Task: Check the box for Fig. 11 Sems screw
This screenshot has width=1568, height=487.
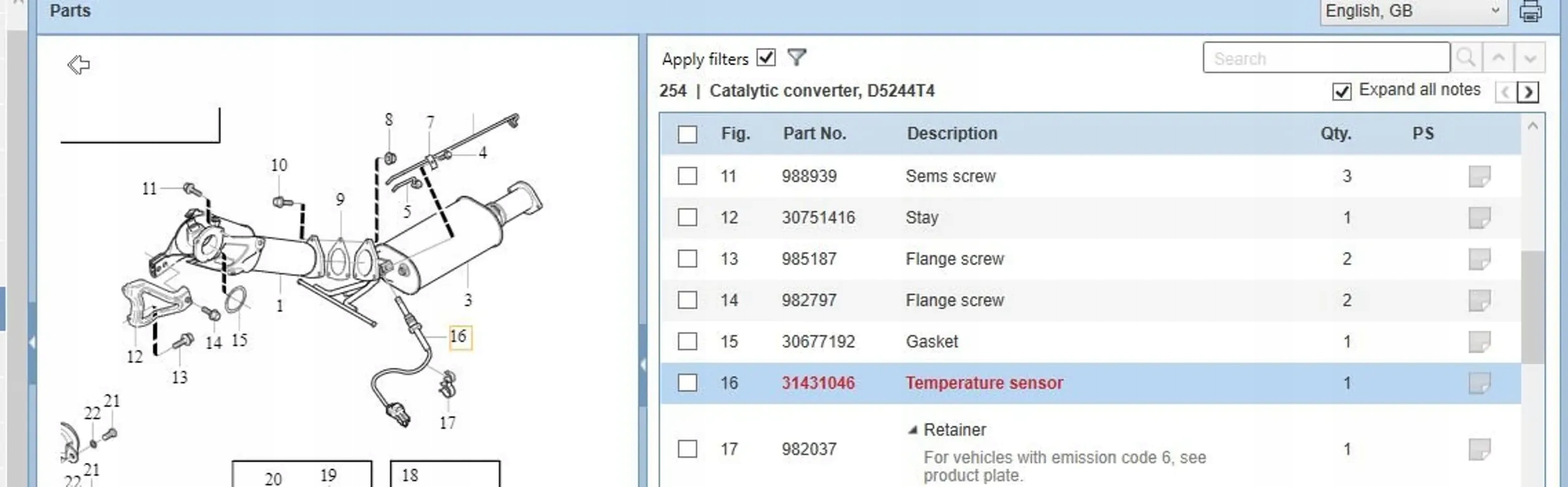Action: [687, 176]
